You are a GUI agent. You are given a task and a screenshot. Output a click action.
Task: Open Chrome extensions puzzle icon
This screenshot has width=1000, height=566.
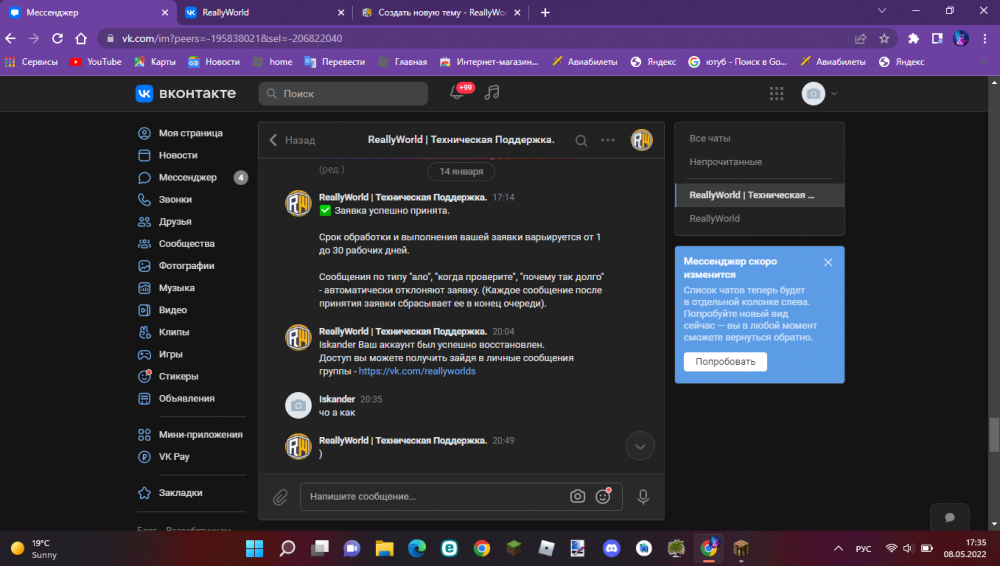[x=913, y=38]
